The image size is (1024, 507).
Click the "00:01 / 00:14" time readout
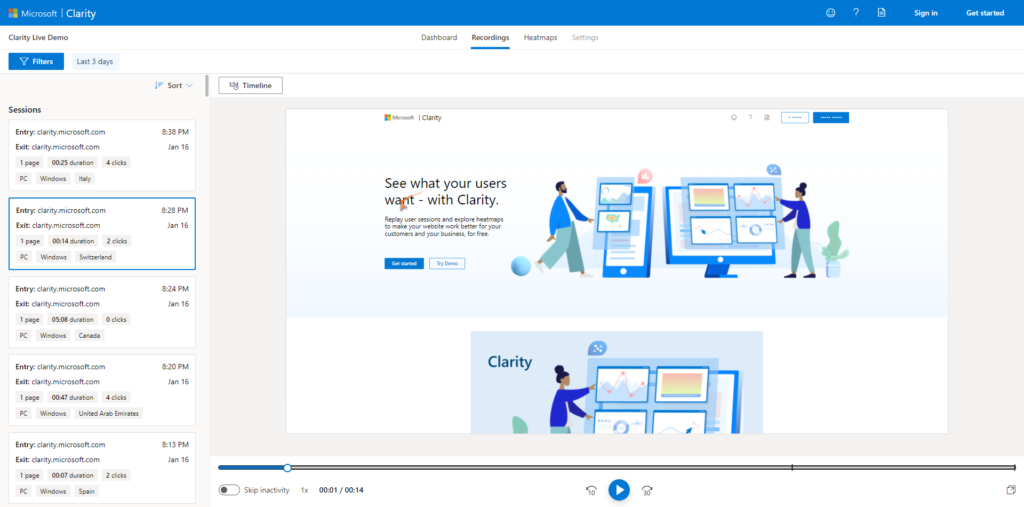point(341,489)
